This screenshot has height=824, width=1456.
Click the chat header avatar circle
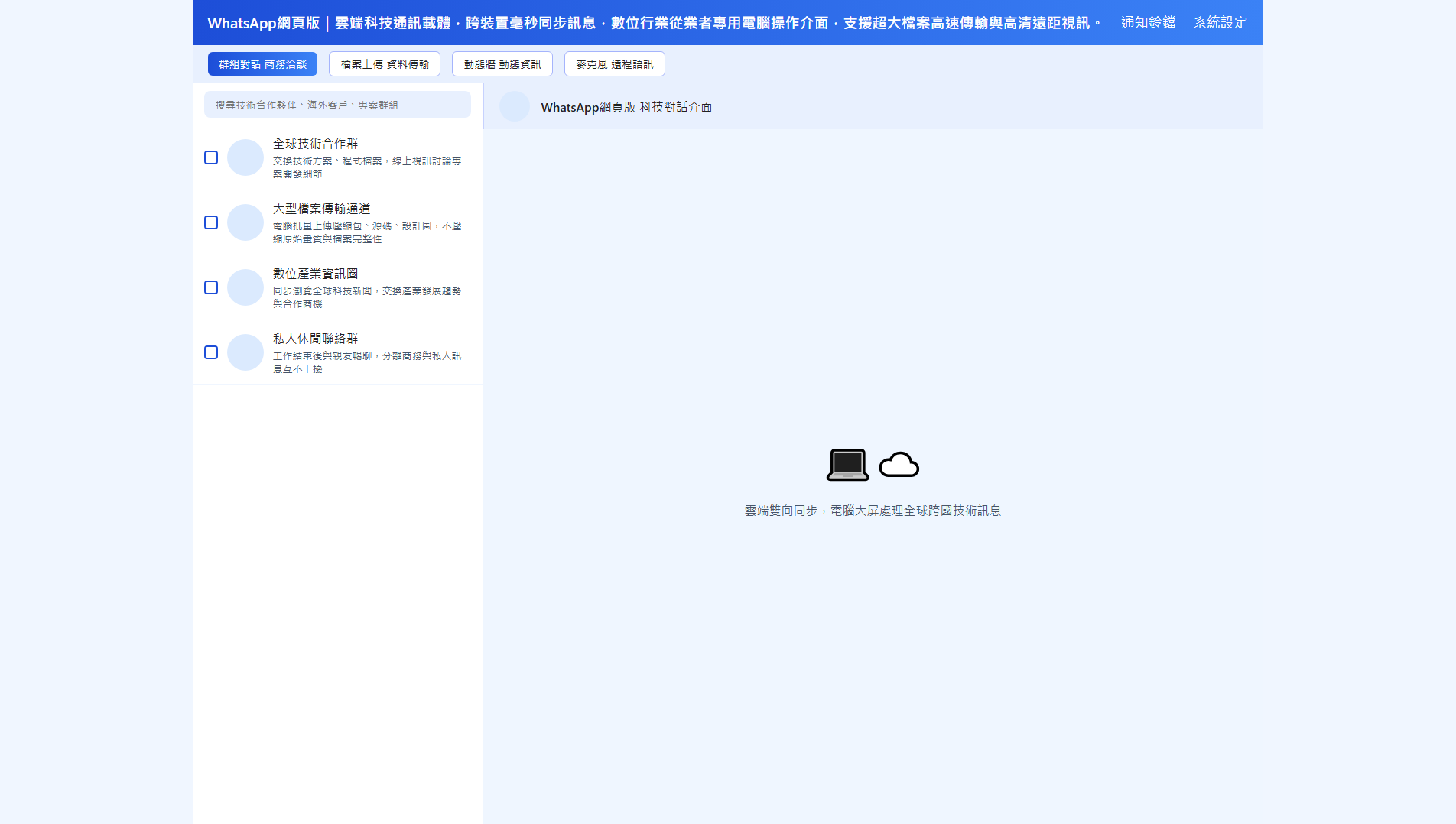click(515, 107)
